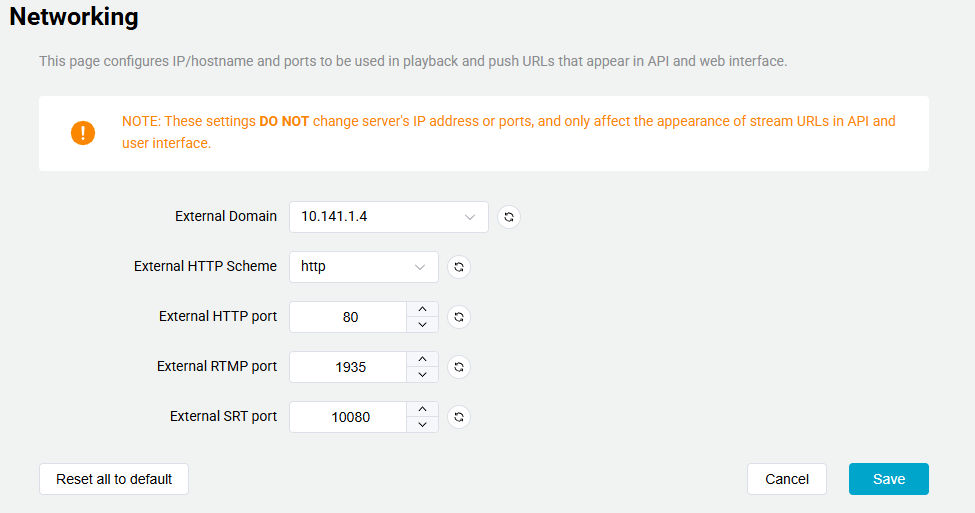This screenshot has height=513, width=975.
Task: Reset External SRT port using its refresh icon
Action: click(x=459, y=417)
